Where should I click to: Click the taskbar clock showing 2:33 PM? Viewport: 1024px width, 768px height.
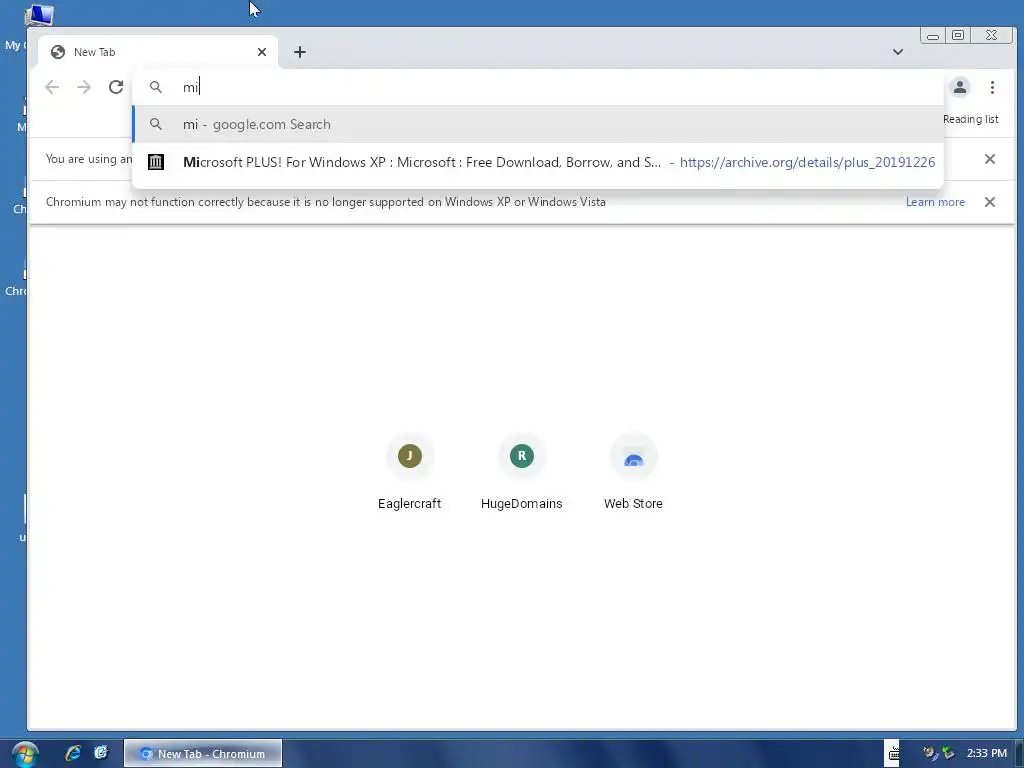pos(986,753)
